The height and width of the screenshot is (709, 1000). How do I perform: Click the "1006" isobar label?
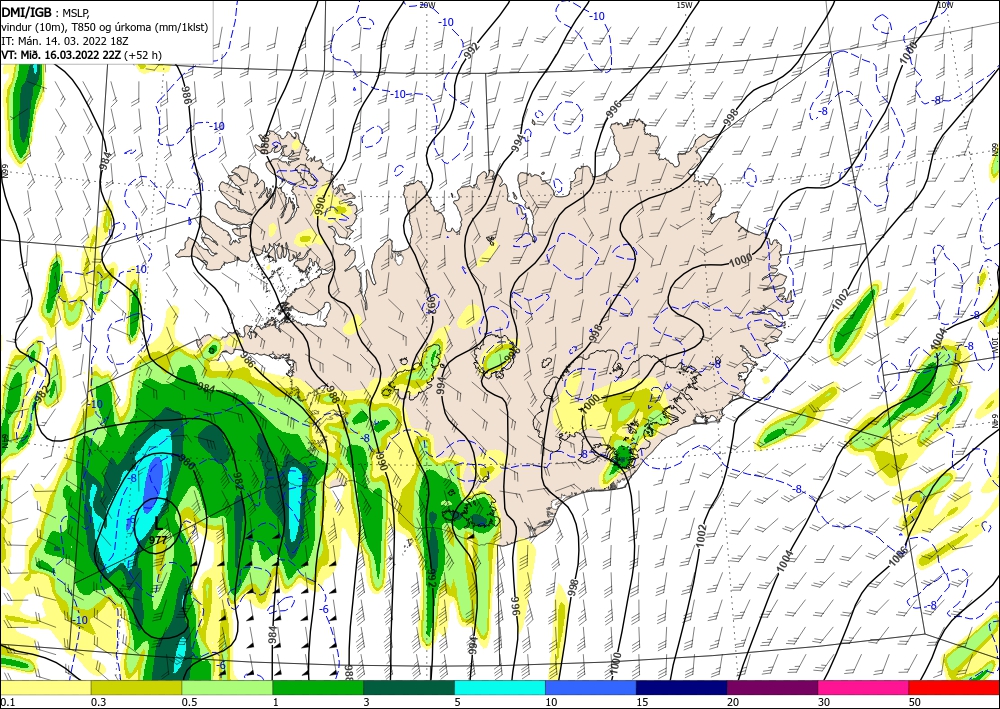pos(897,557)
